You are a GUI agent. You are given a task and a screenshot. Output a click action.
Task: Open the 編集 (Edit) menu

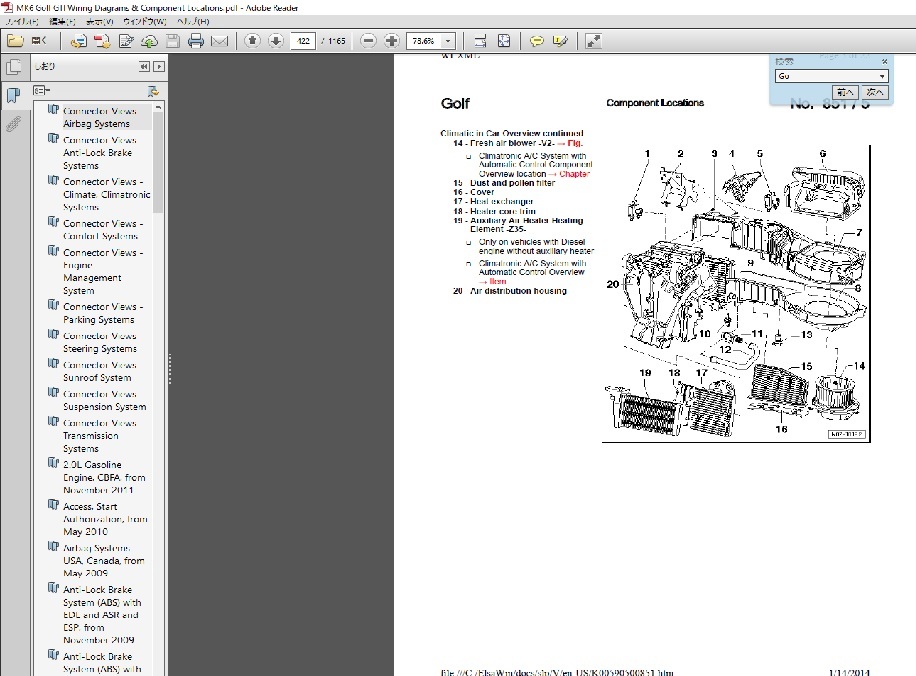pyautogui.click(x=62, y=22)
